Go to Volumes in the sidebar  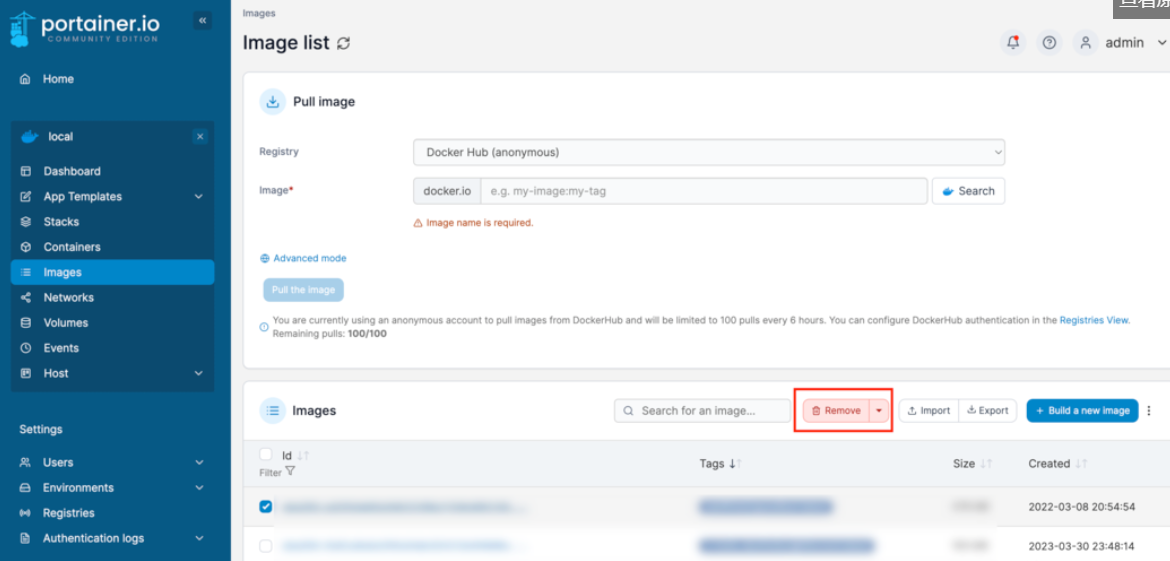[x=66, y=323]
